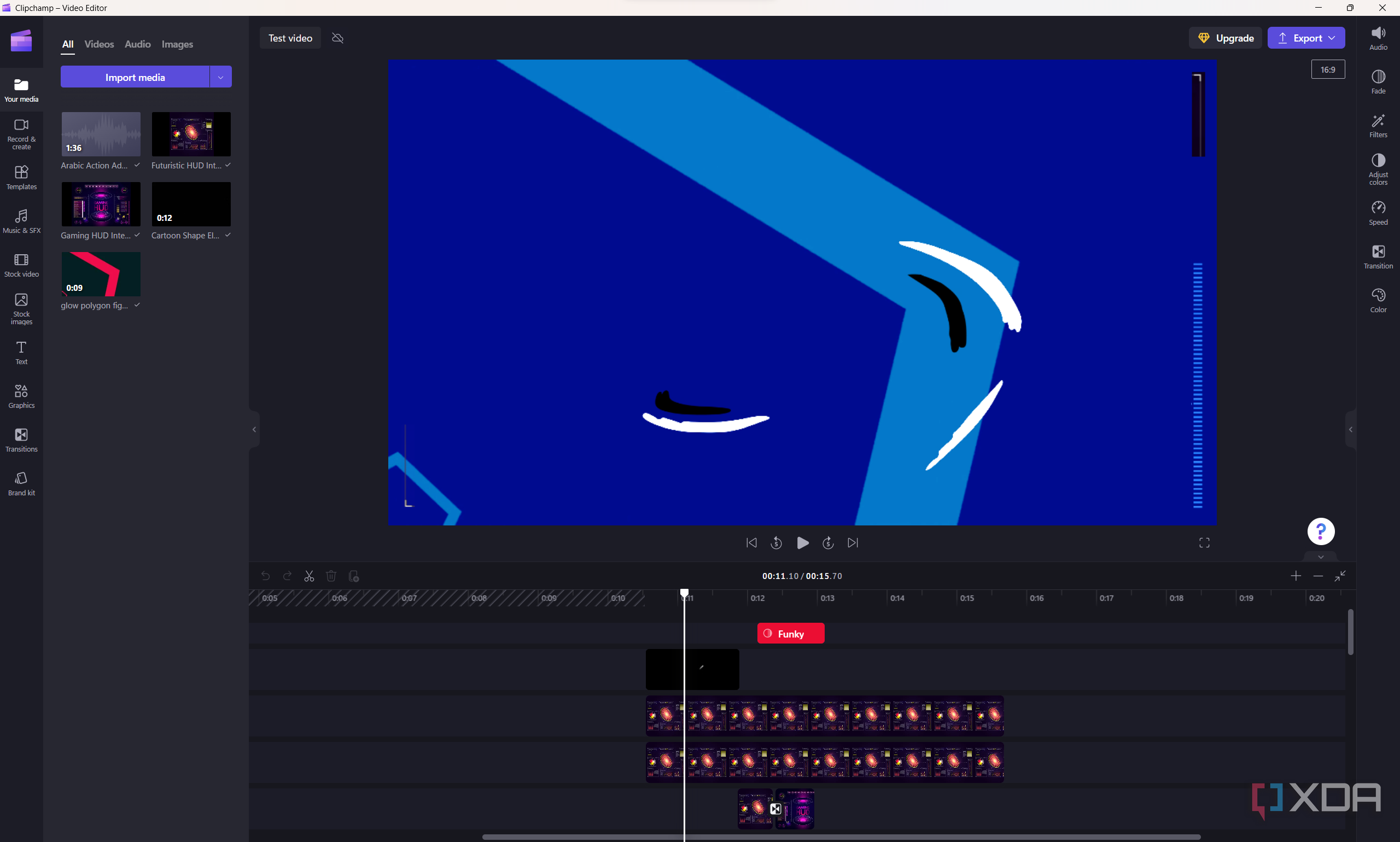Image resolution: width=1400 pixels, height=842 pixels.
Task: Open the Graphics sidebar section
Action: click(x=21, y=396)
